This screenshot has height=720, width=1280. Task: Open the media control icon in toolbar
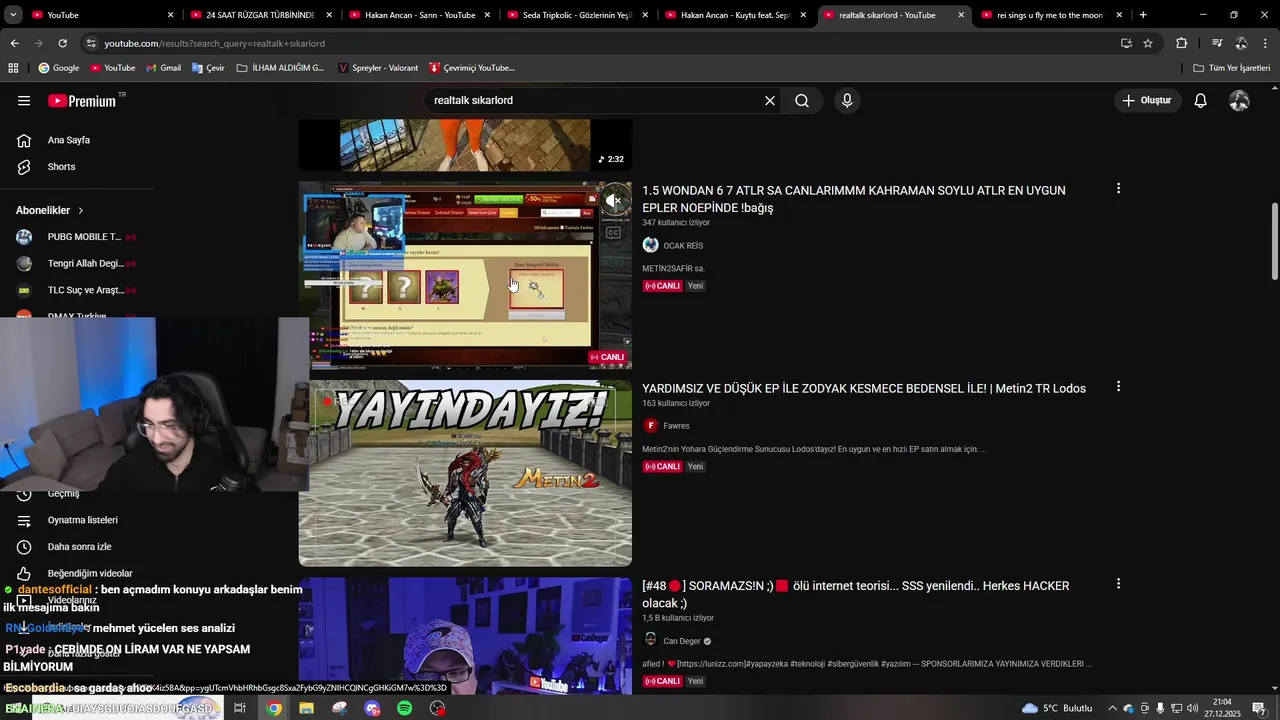coord(1217,44)
